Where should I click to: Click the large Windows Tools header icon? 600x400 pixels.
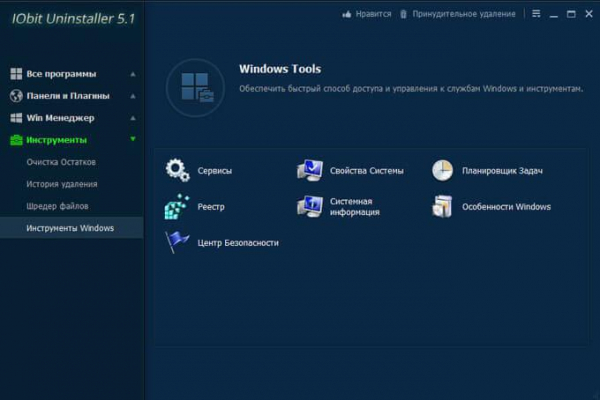coord(196,88)
